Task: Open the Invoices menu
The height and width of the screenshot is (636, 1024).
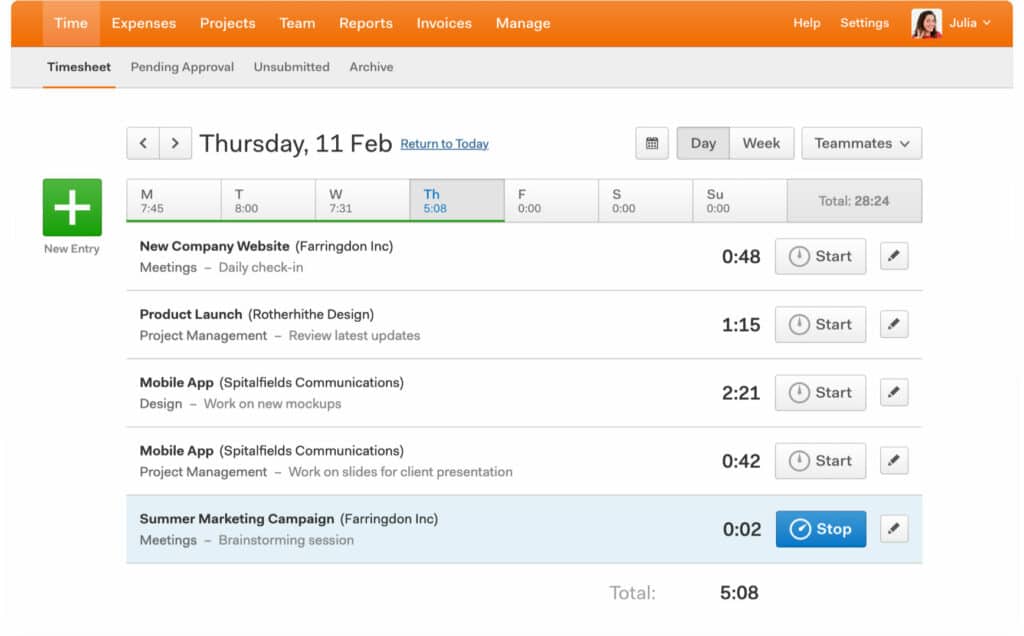Action: (x=444, y=23)
